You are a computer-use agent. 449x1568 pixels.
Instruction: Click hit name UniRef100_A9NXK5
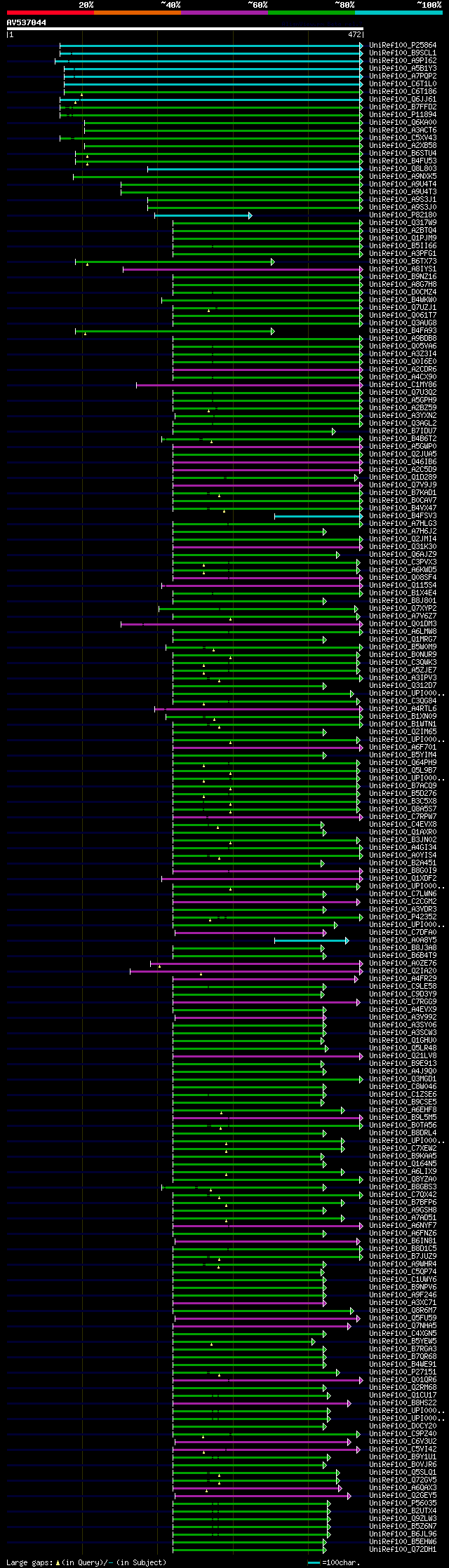403,177
